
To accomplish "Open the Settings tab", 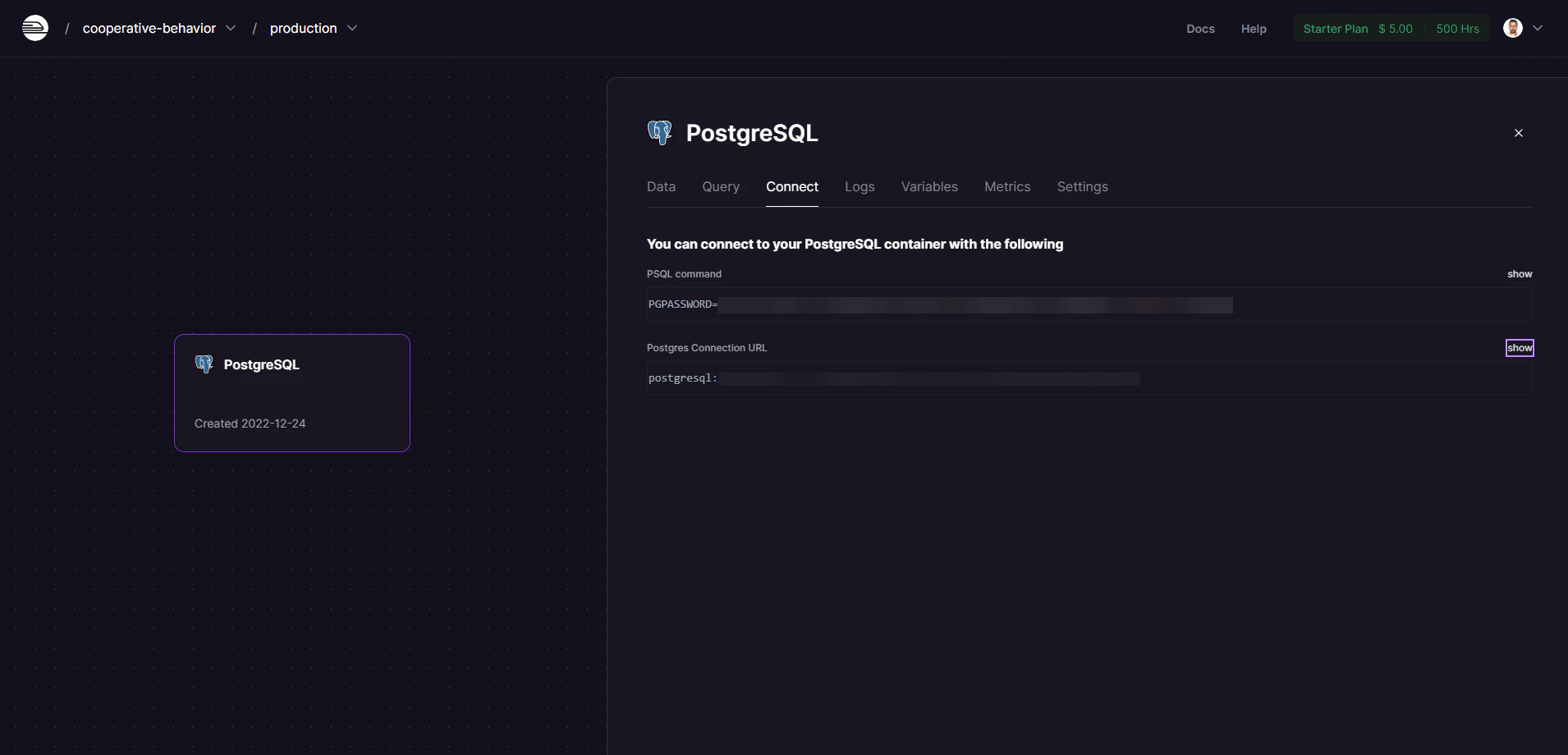I will pos(1082,186).
